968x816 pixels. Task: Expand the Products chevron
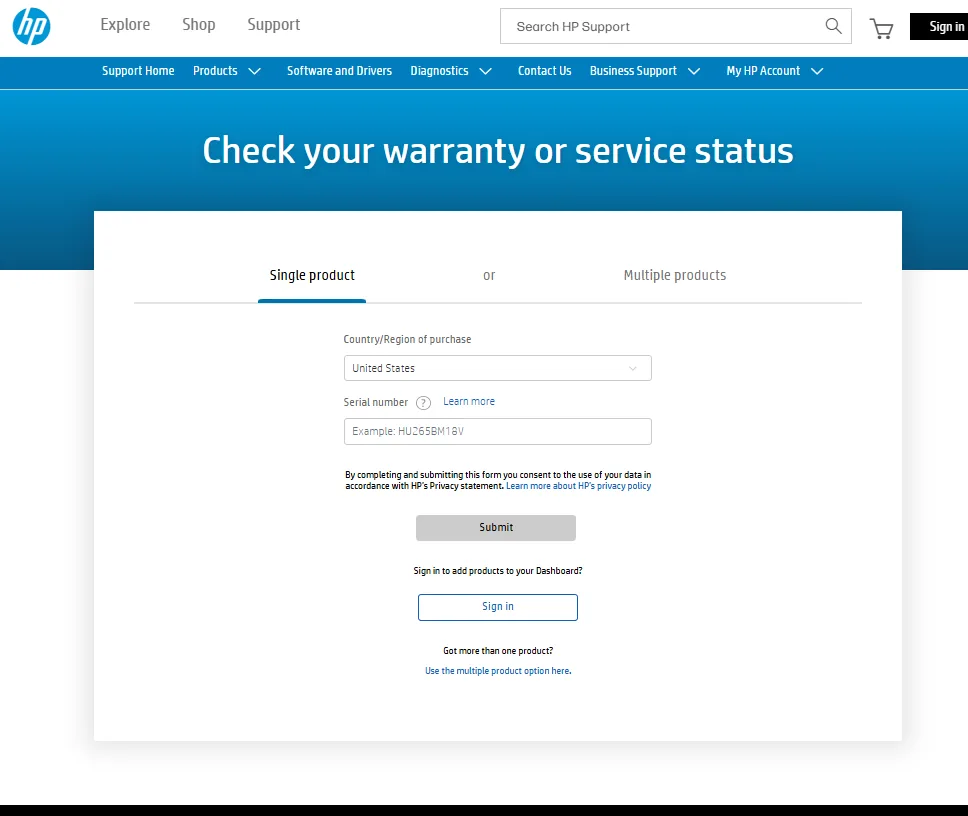click(254, 72)
